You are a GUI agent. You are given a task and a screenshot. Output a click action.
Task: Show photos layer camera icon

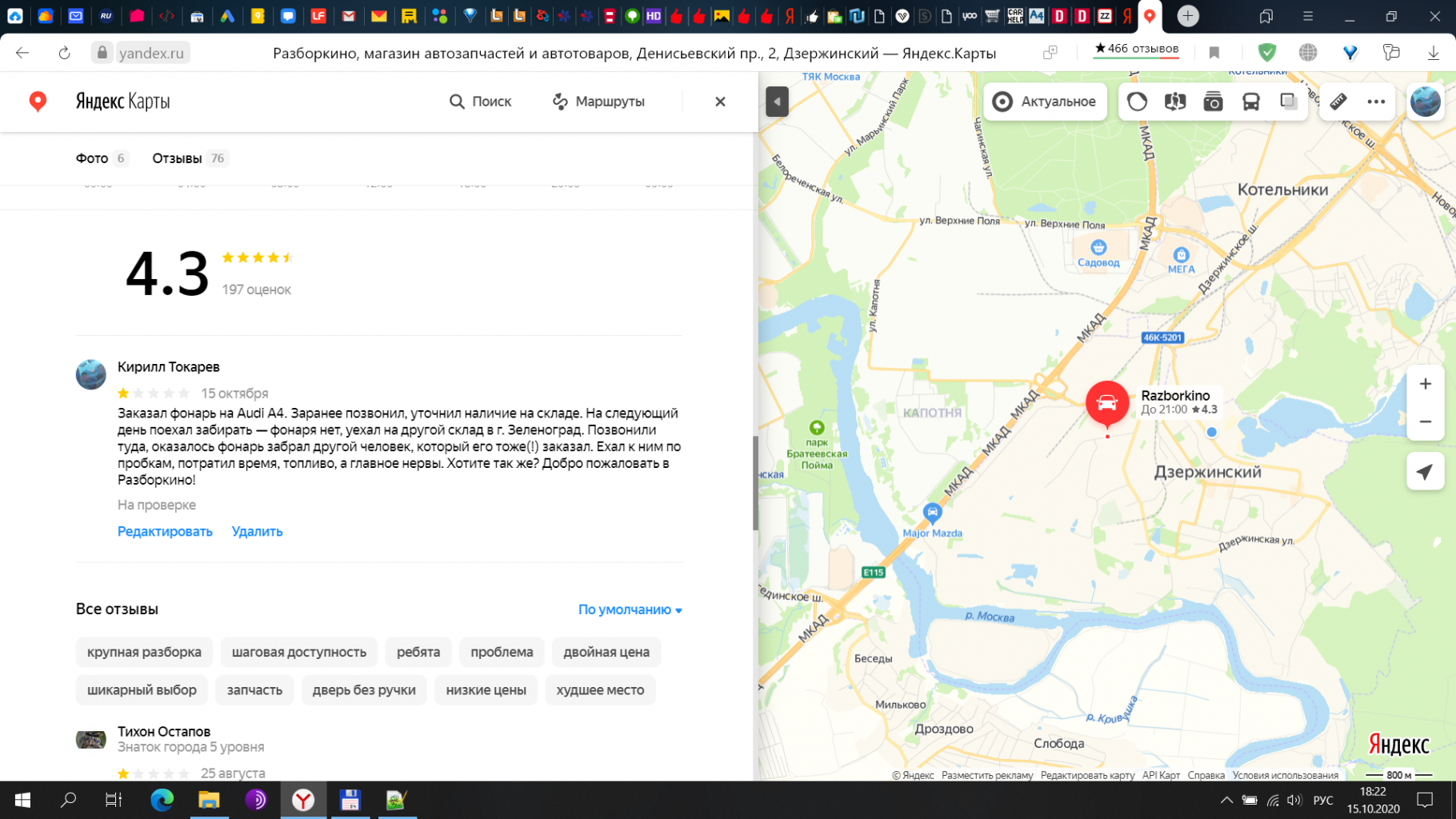tap(1213, 102)
